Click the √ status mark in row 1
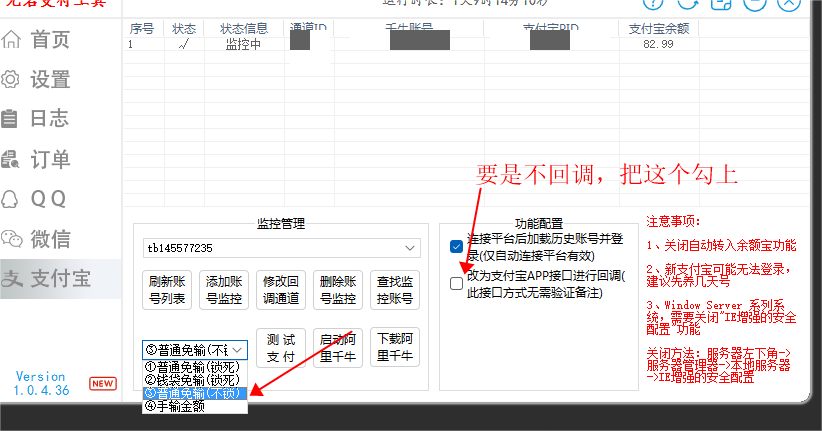The height and width of the screenshot is (431, 822). coord(183,45)
